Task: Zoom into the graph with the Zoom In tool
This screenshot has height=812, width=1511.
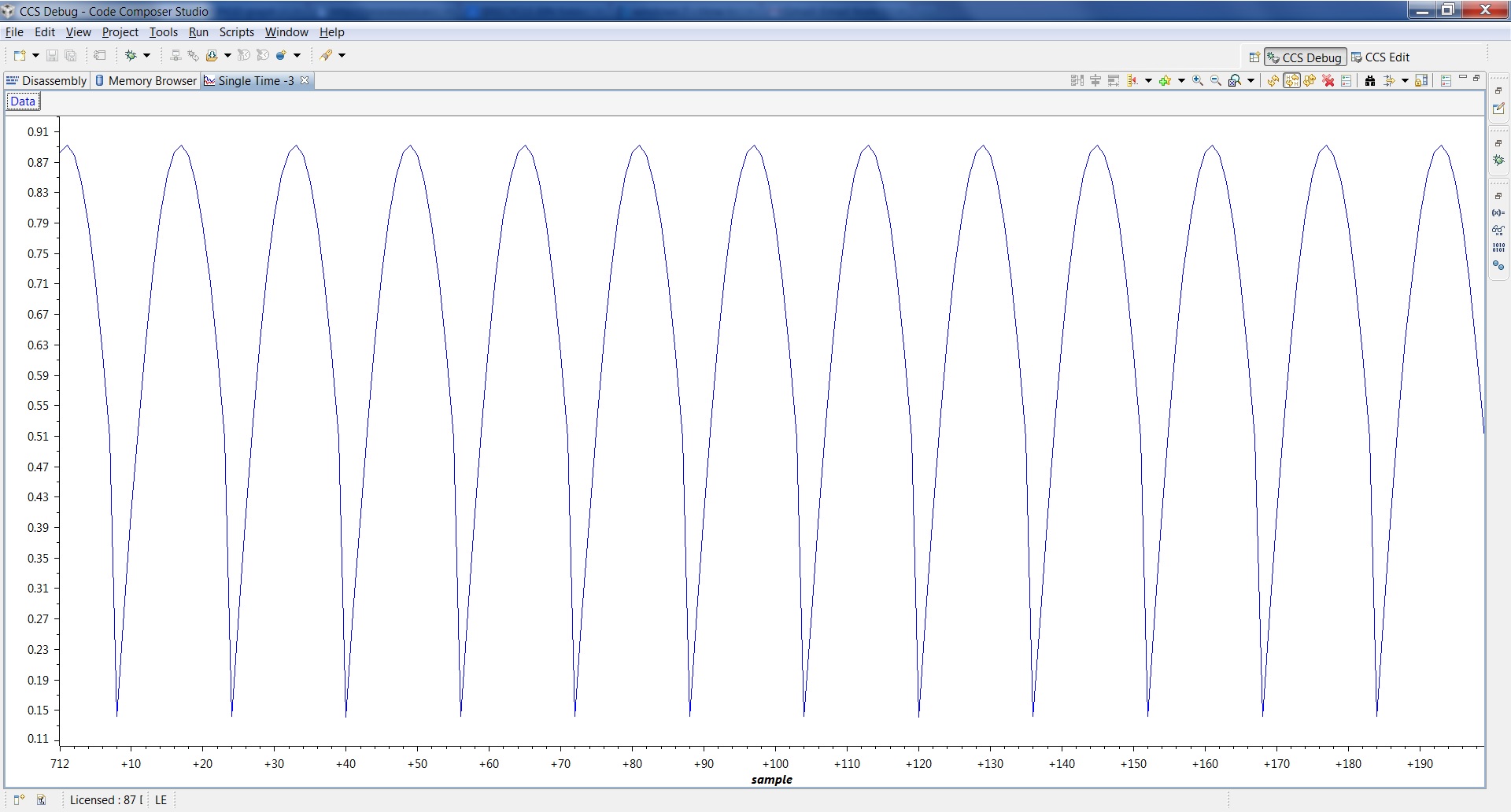Action: tap(1198, 80)
